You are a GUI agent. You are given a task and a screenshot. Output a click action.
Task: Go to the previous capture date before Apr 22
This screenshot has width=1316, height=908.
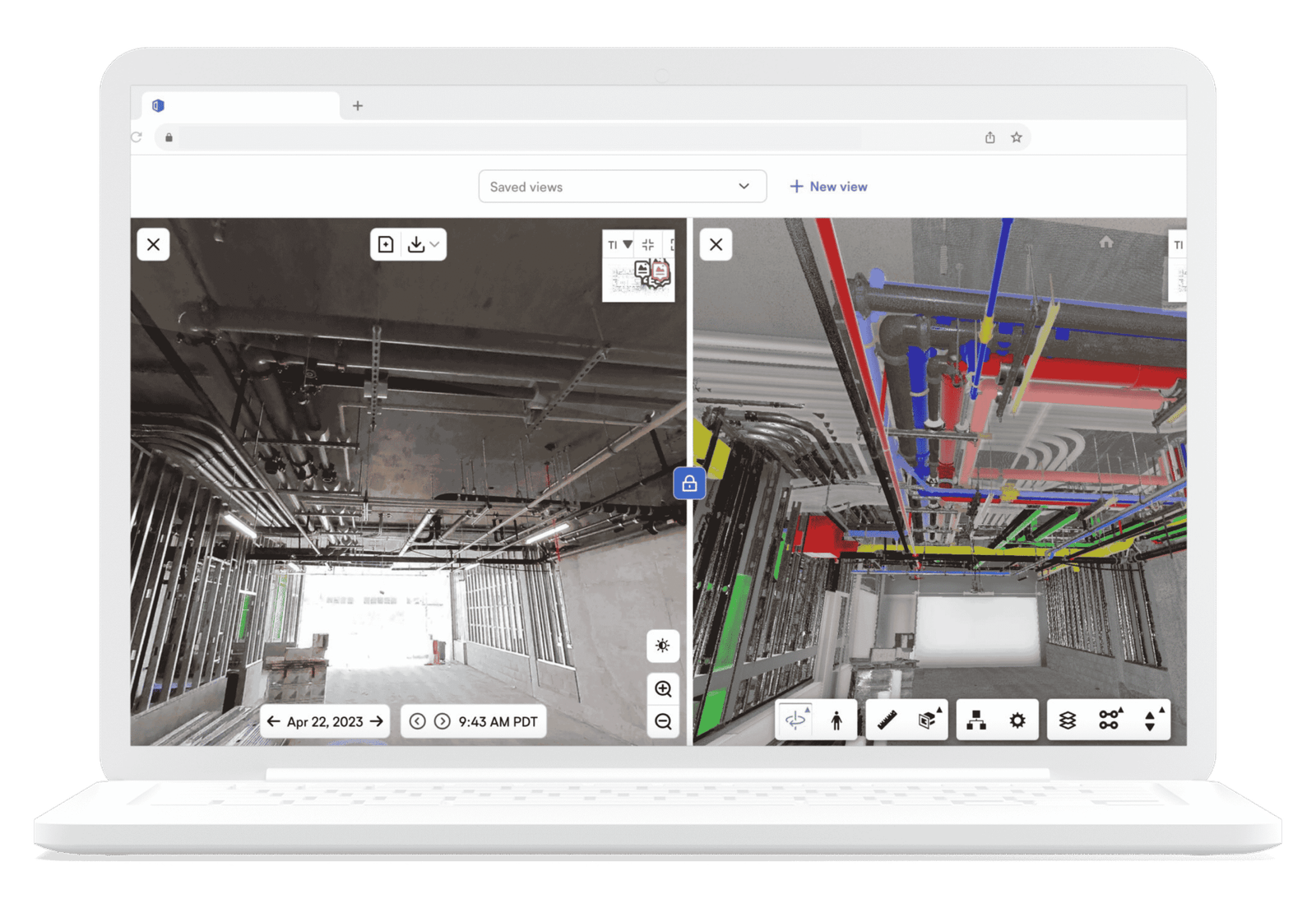click(x=274, y=721)
